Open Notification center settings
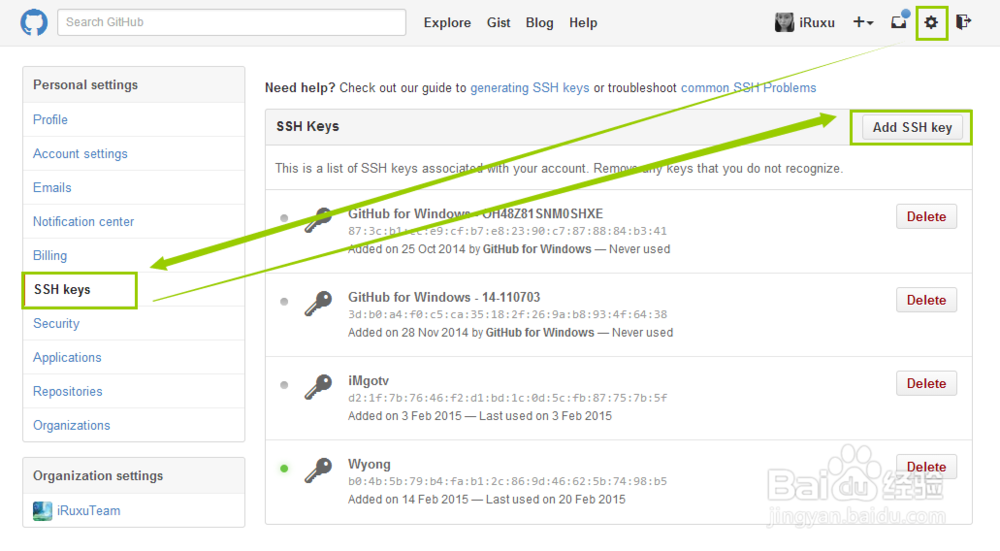Image resolution: width=1000 pixels, height=551 pixels. 84,222
